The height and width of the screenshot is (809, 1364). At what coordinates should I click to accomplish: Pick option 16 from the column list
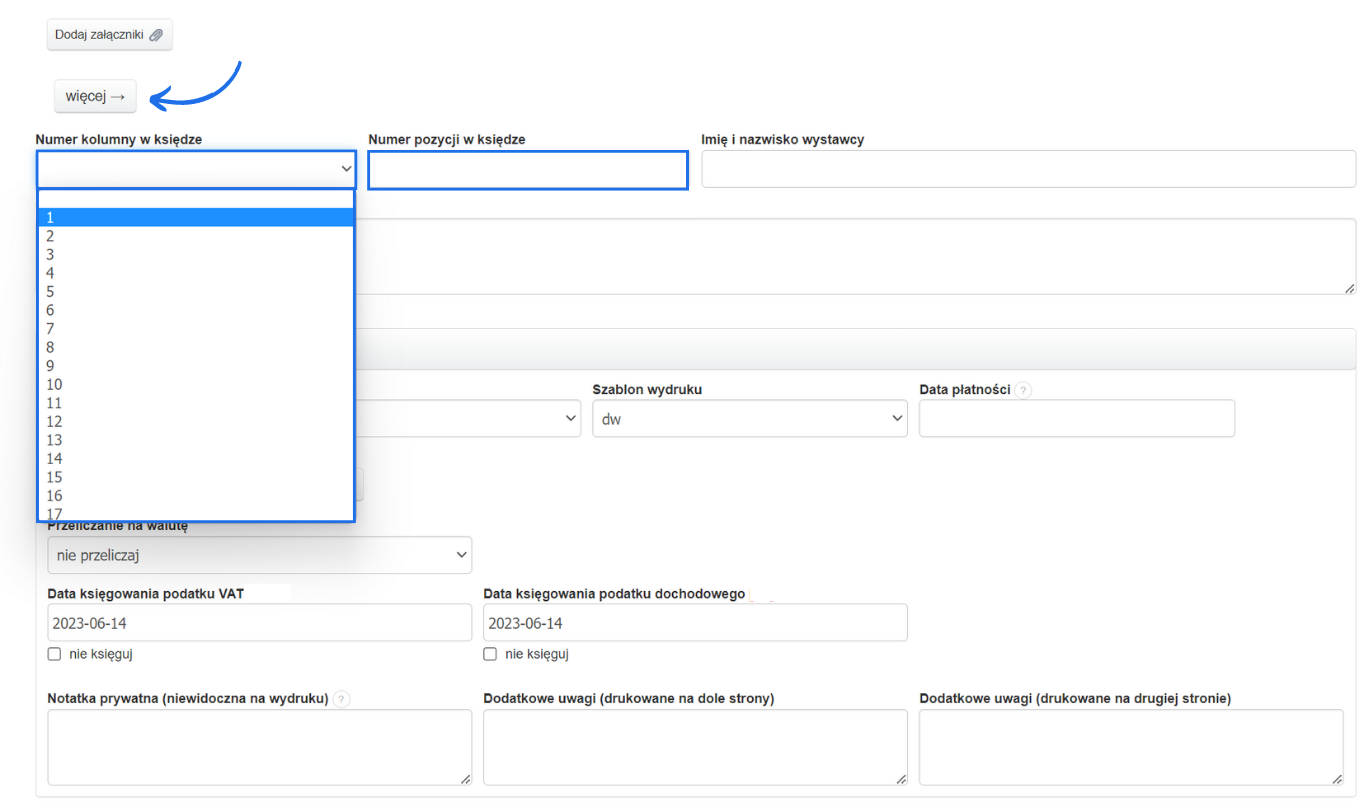click(x=196, y=496)
